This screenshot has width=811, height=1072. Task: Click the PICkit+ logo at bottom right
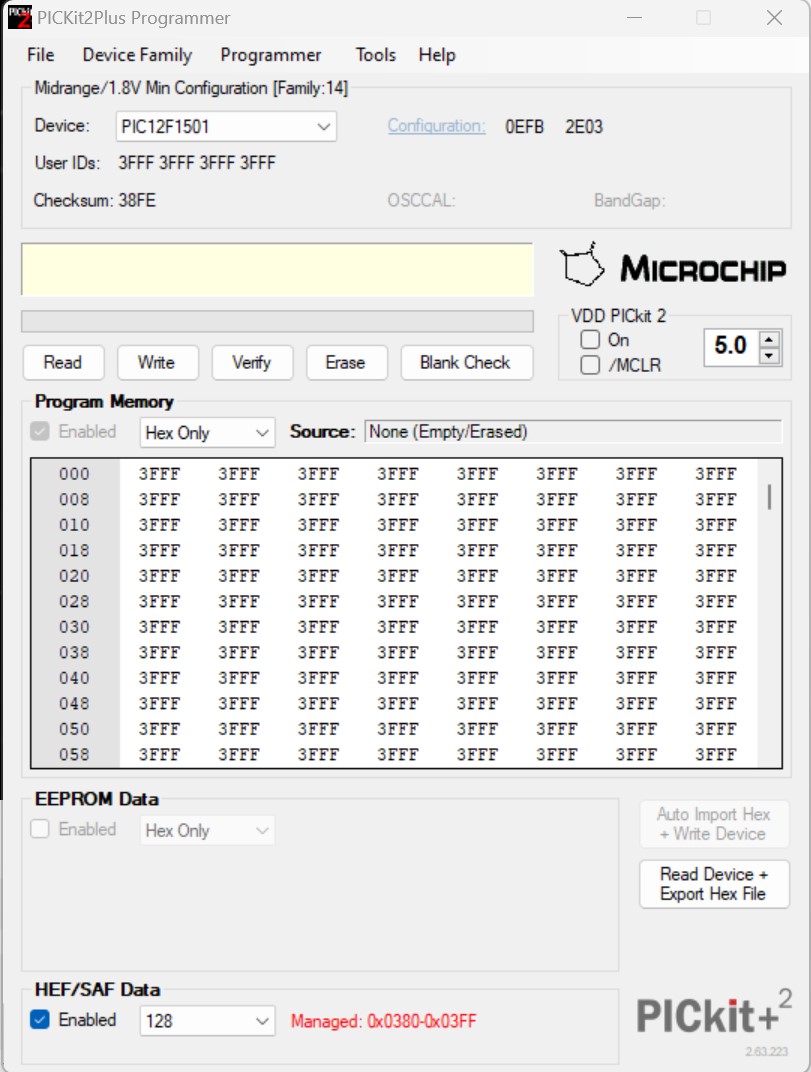point(714,1012)
